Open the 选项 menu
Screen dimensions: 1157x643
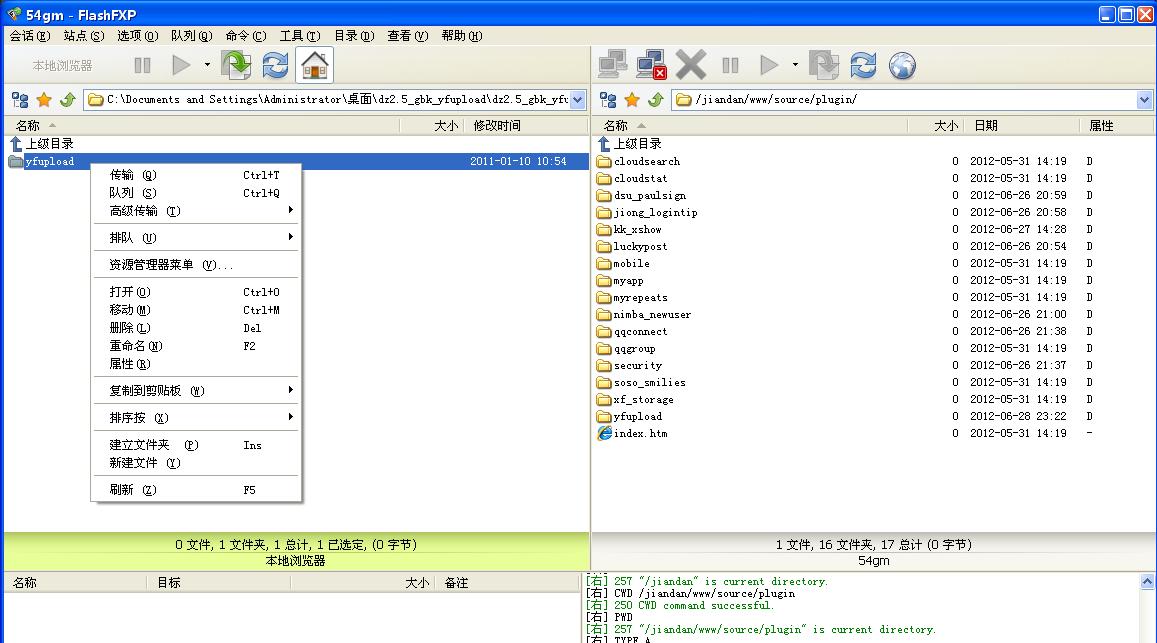coord(137,35)
